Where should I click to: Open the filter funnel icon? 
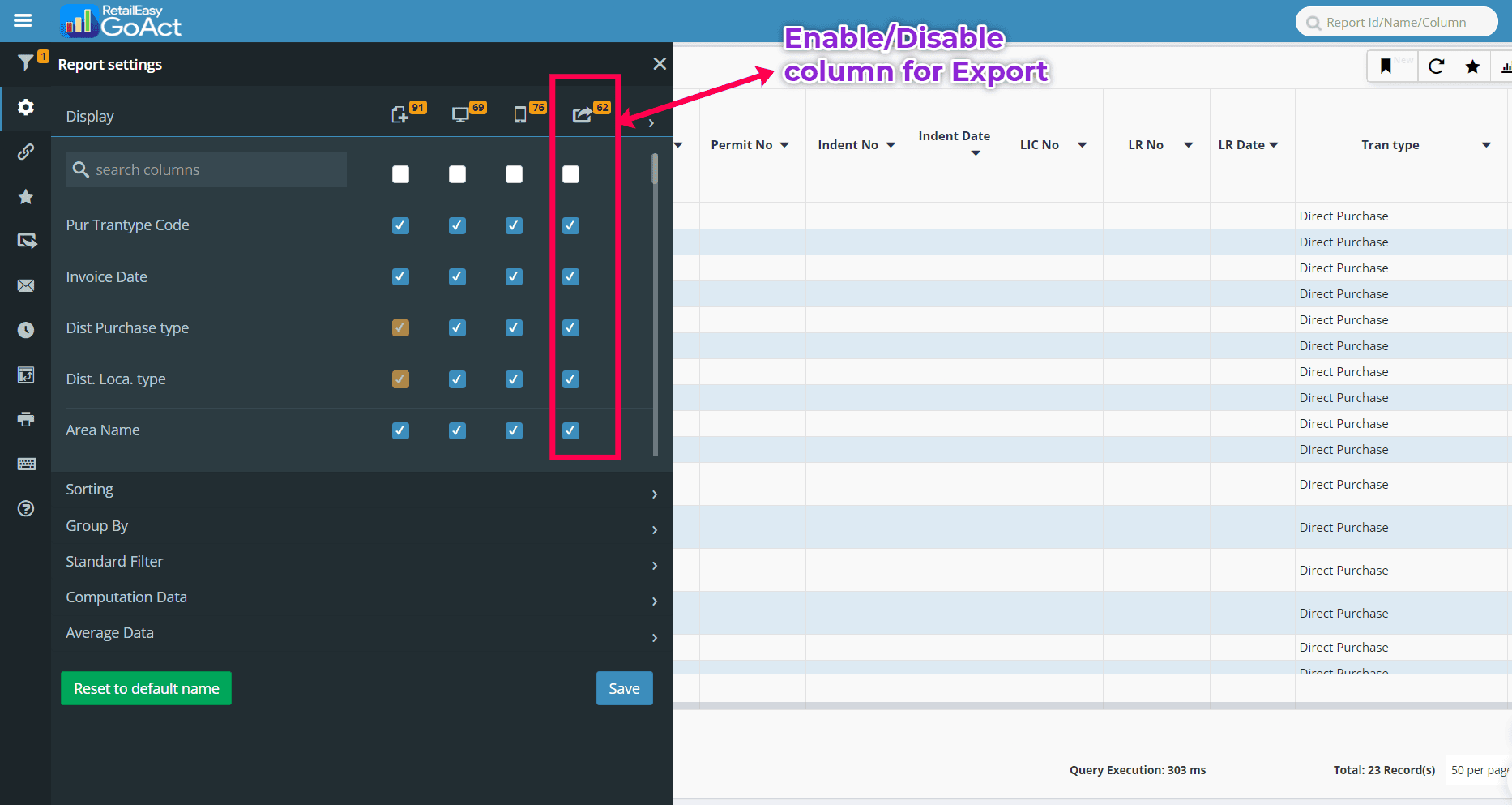click(25, 62)
